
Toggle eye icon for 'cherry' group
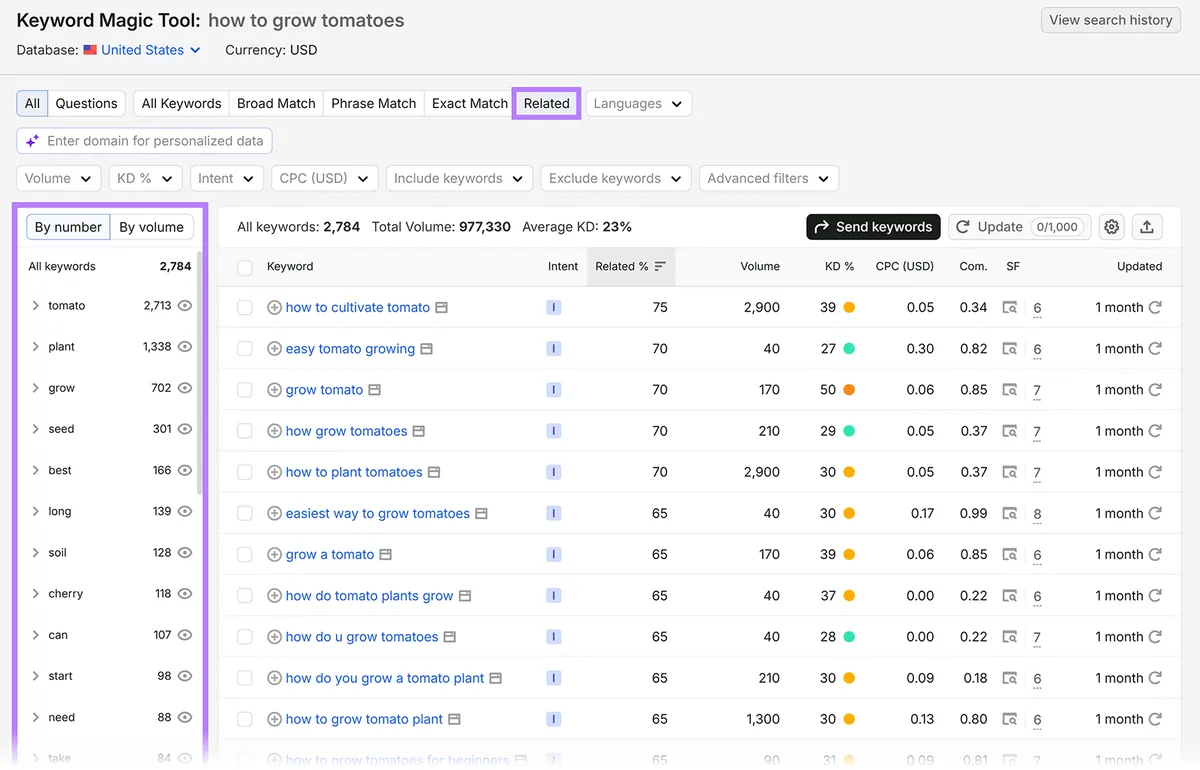[x=184, y=594]
